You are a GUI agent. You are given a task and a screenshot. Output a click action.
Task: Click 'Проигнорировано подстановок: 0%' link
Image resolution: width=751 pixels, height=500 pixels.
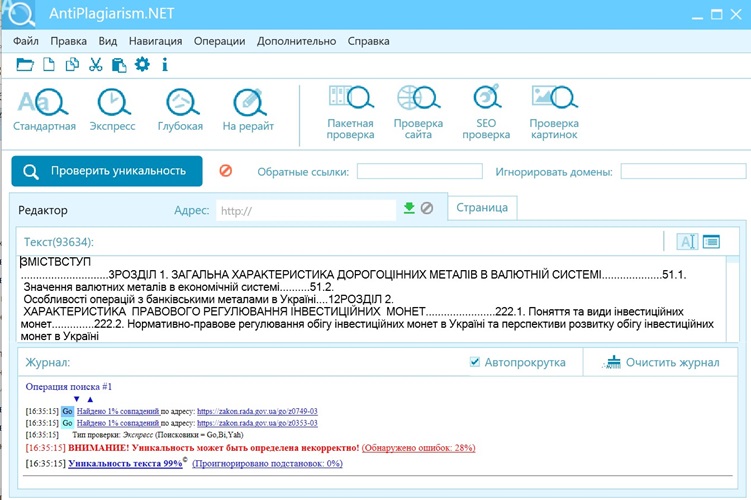[267, 463]
